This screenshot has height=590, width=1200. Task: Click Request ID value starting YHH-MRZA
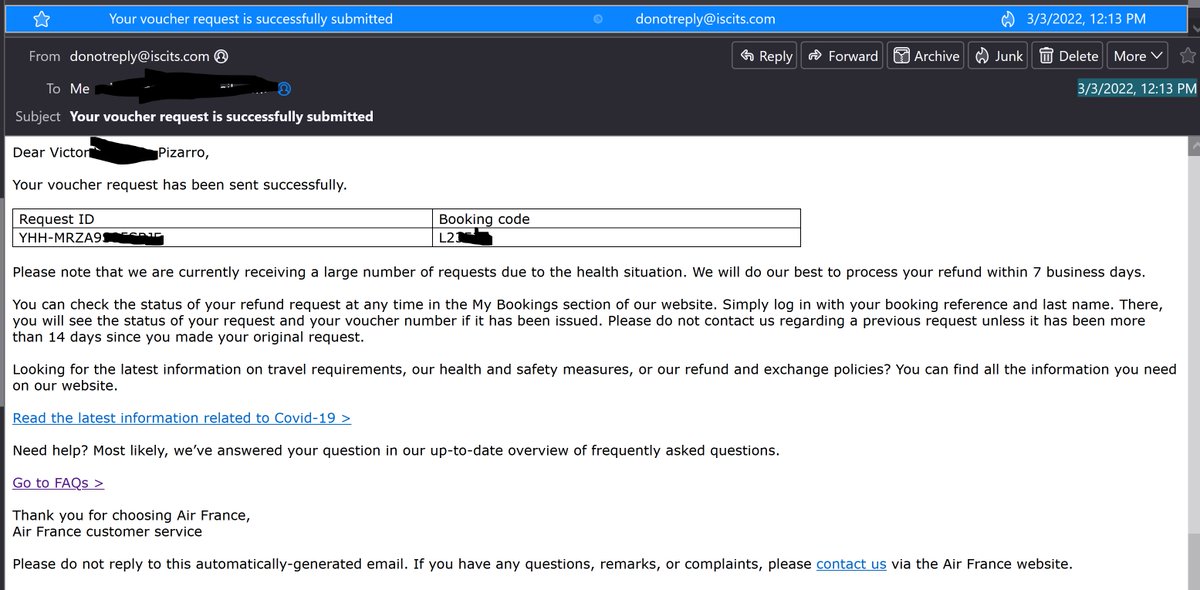coord(90,237)
